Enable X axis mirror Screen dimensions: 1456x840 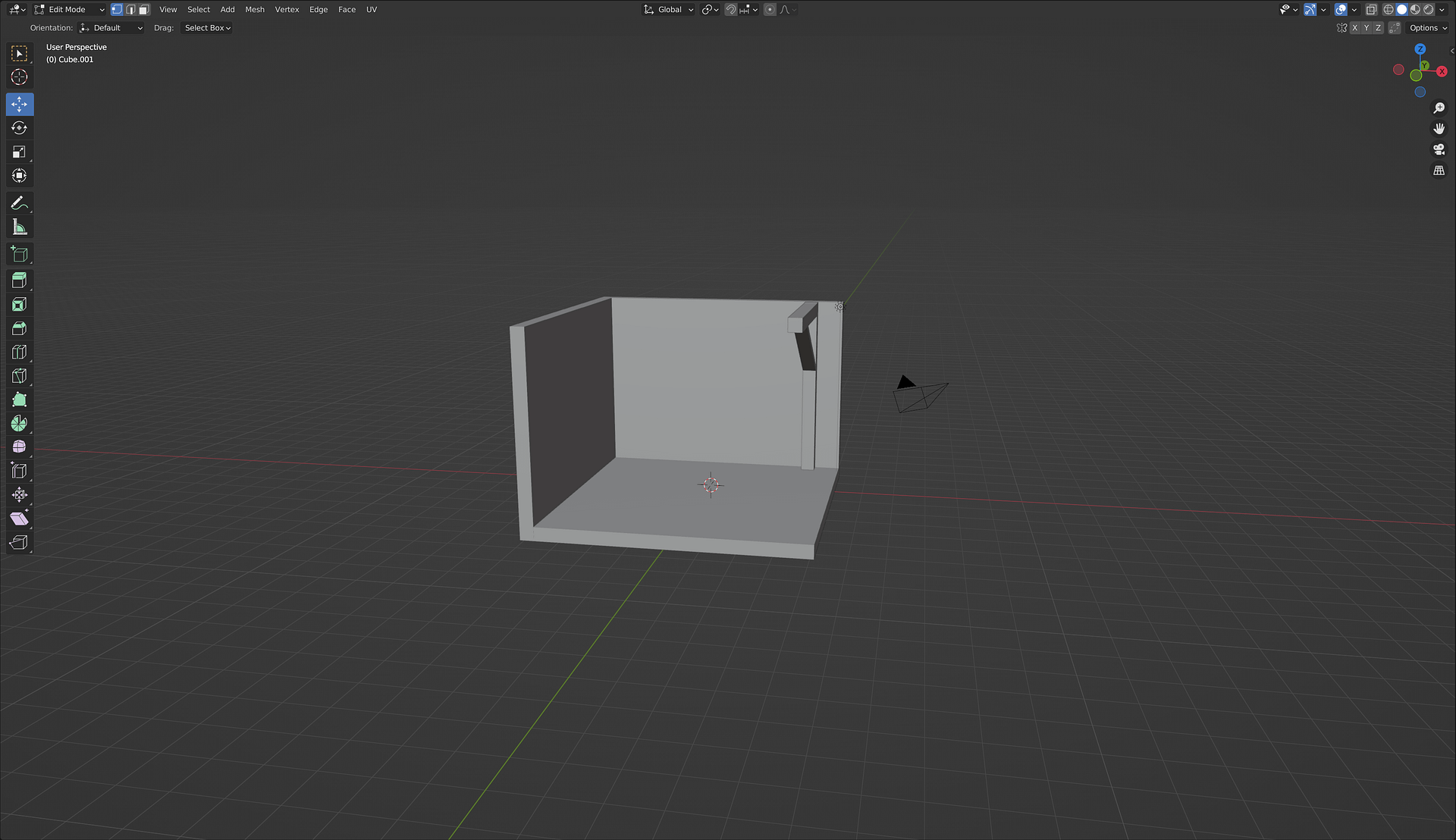coord(1354,28)
